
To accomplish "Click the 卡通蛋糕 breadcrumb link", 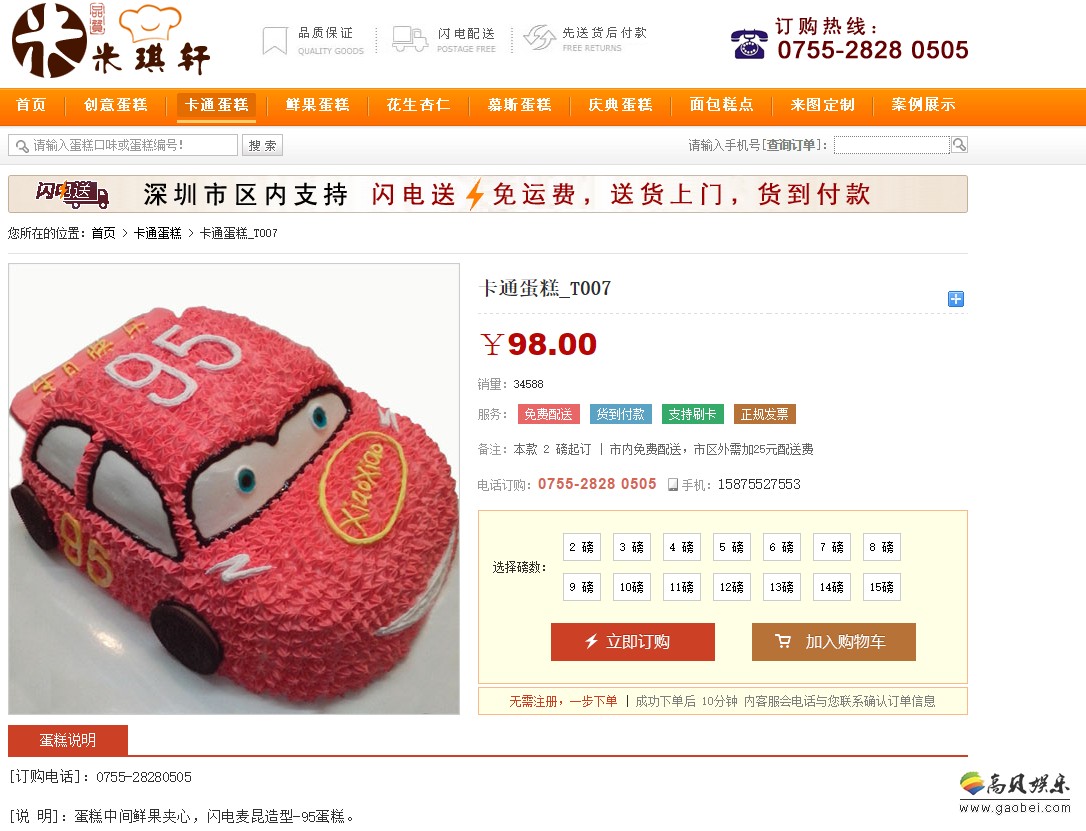I will click(x=157, y=233).
